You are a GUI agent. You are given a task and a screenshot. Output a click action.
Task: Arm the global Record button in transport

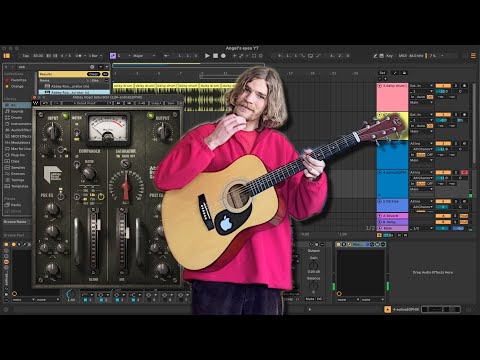click(223, 56)
